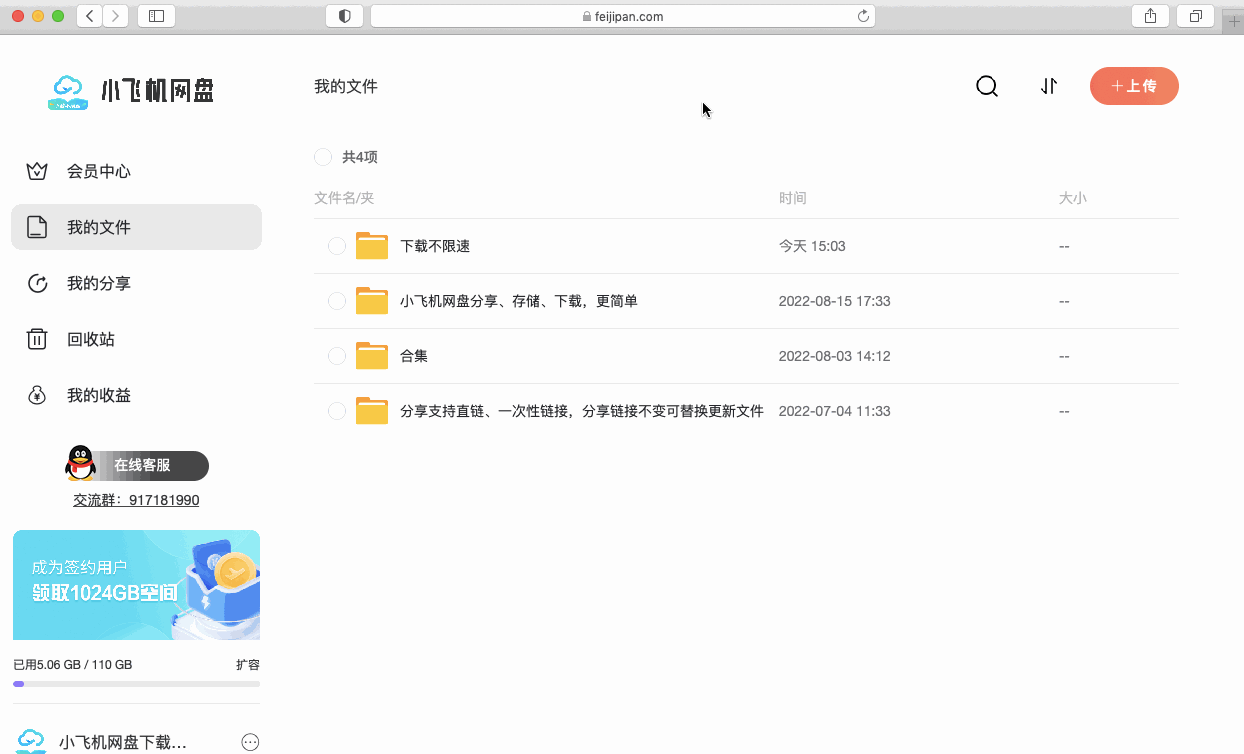Open the 交流群 917181990 link
This screenshot has height=754, width=1244.
coord(136,499)
